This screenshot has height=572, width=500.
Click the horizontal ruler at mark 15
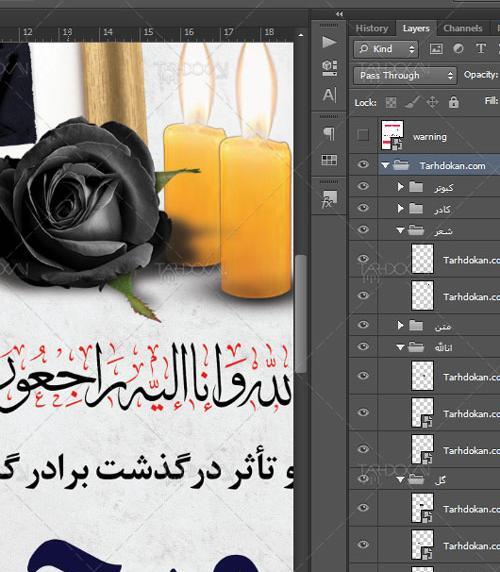tap(148, 33)
